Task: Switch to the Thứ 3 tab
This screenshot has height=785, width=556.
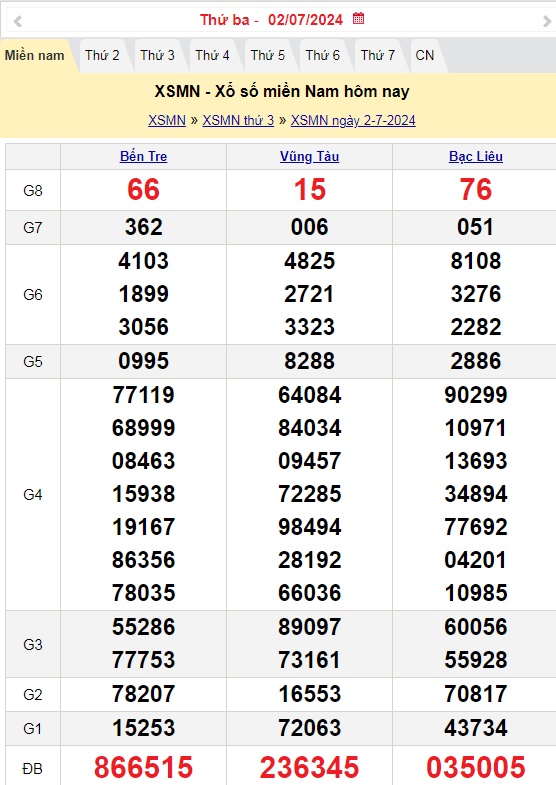Action: (157, 56)
